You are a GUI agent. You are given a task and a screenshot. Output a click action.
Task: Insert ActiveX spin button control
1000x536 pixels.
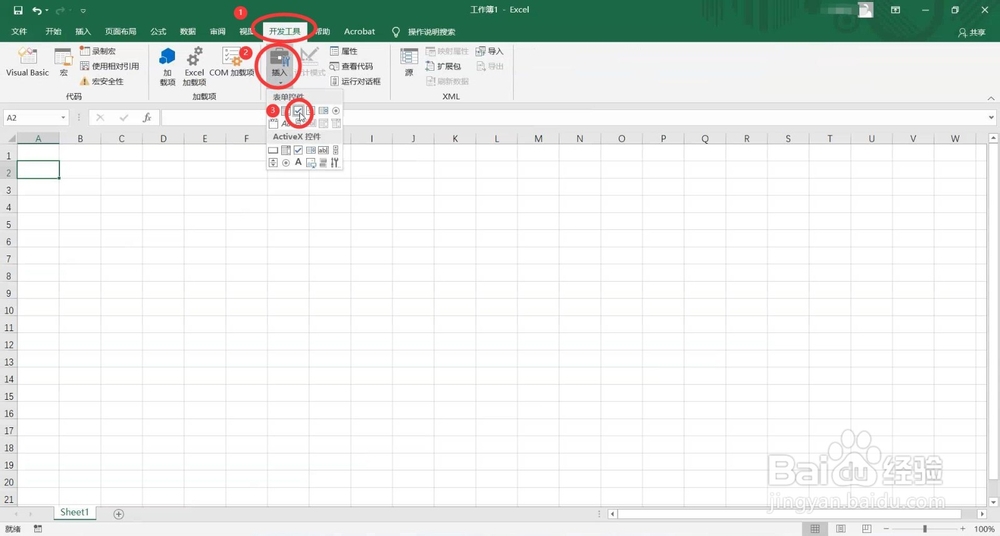[273, 163]
